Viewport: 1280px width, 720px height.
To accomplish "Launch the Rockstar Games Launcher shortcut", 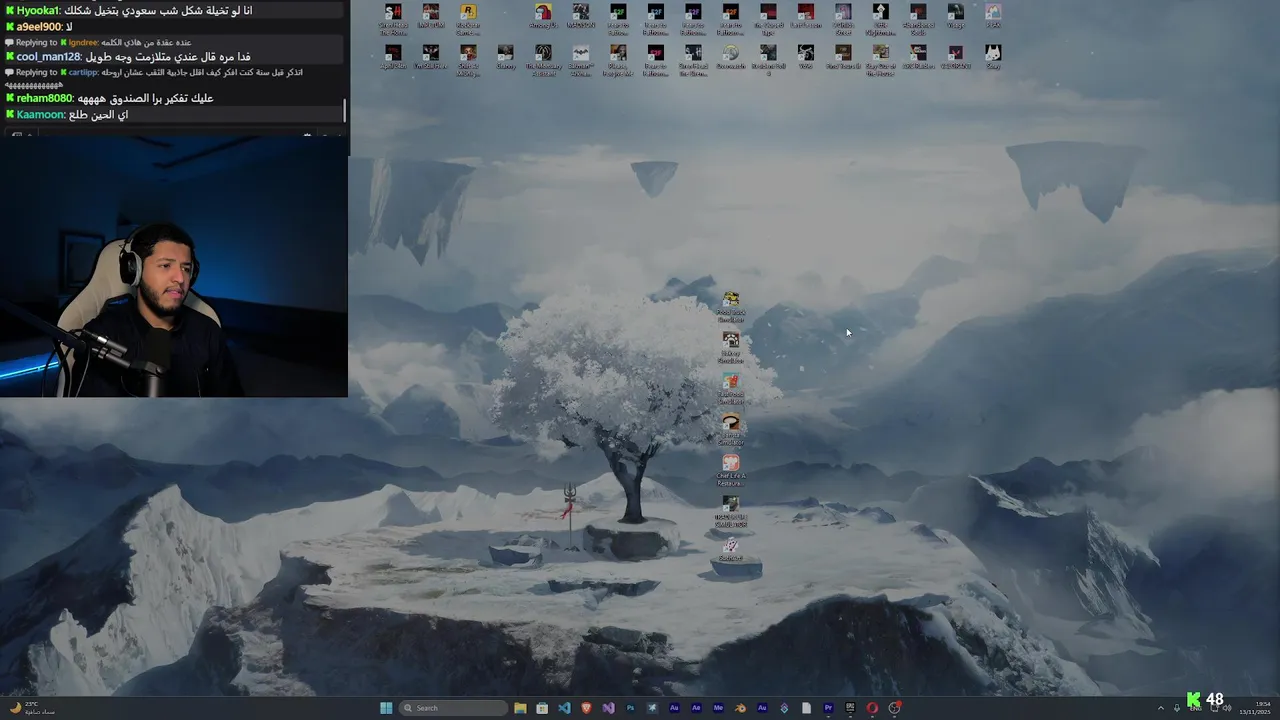I will tap(468, 18).
